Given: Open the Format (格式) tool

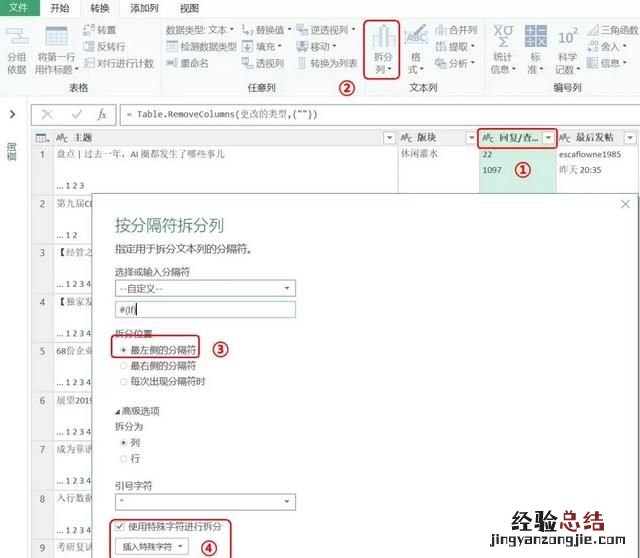Looking at the screenshot, I should (416, 50).
